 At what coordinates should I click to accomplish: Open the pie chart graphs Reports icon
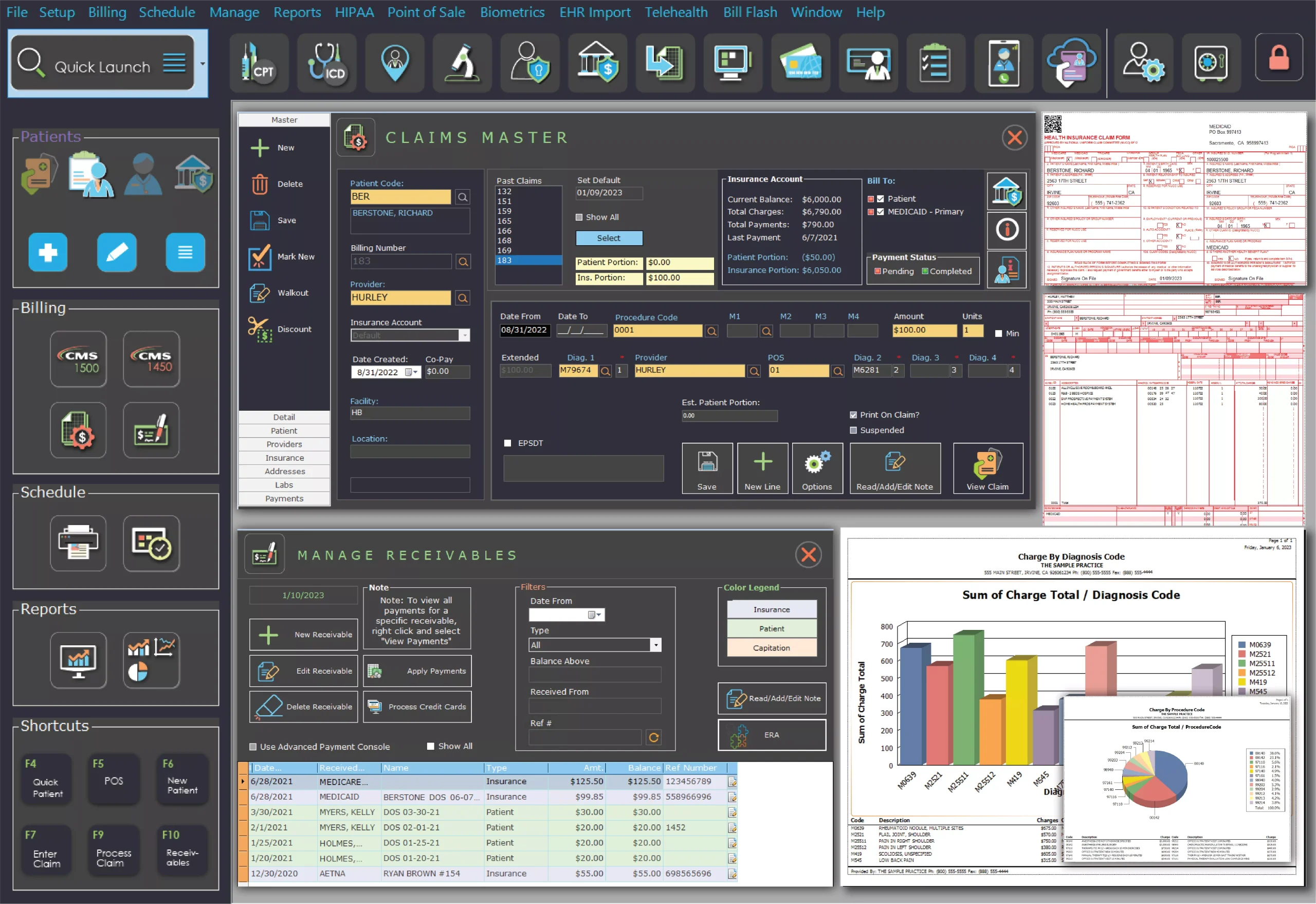151,660
